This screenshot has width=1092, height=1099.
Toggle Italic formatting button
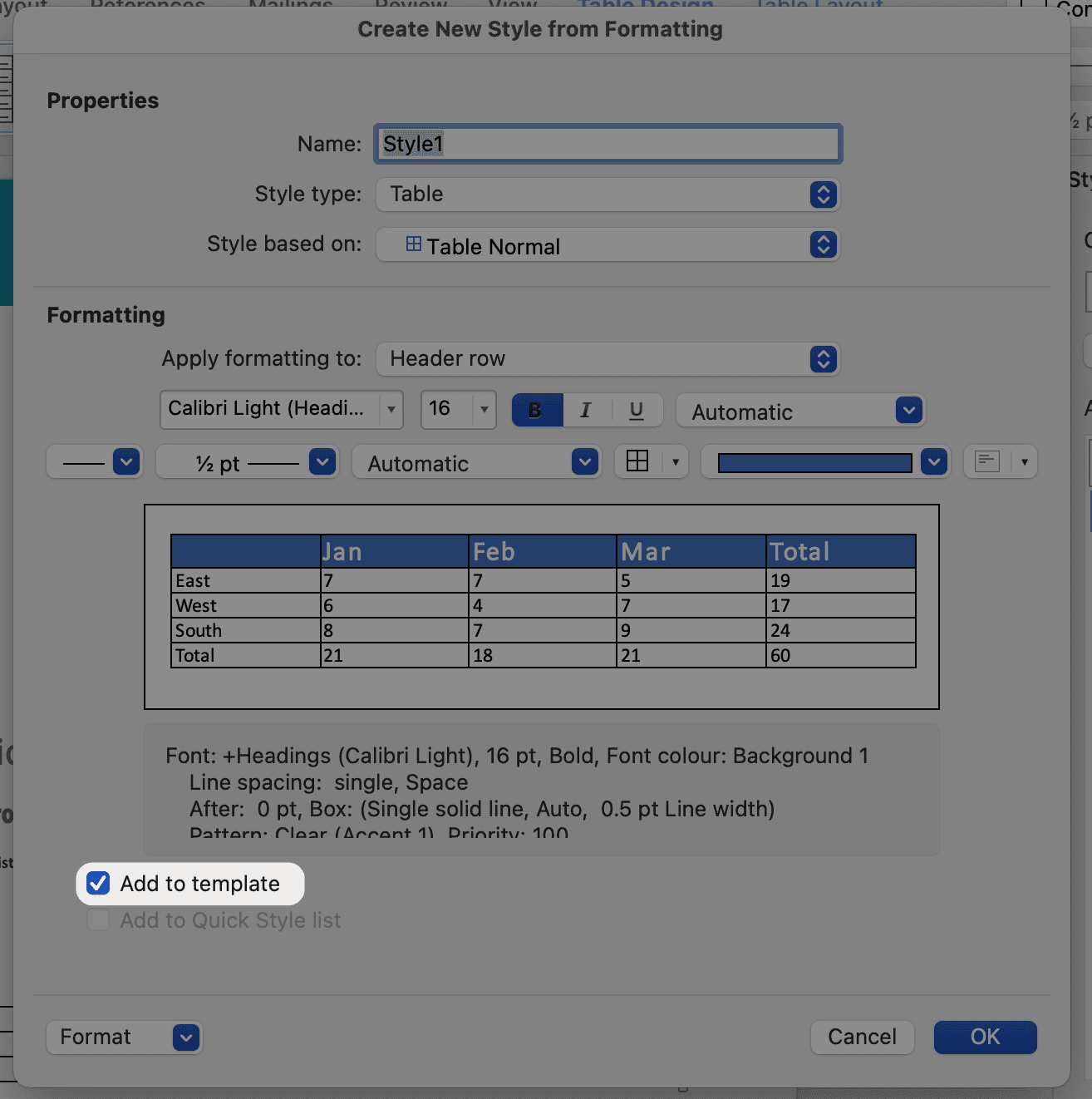[586, 410]
